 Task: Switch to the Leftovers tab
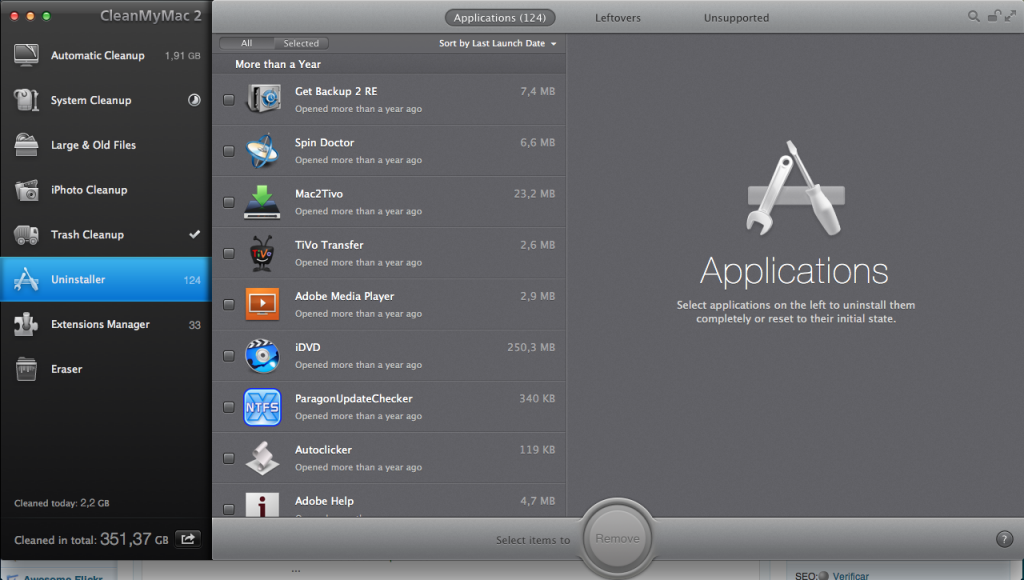pos(618,18)
